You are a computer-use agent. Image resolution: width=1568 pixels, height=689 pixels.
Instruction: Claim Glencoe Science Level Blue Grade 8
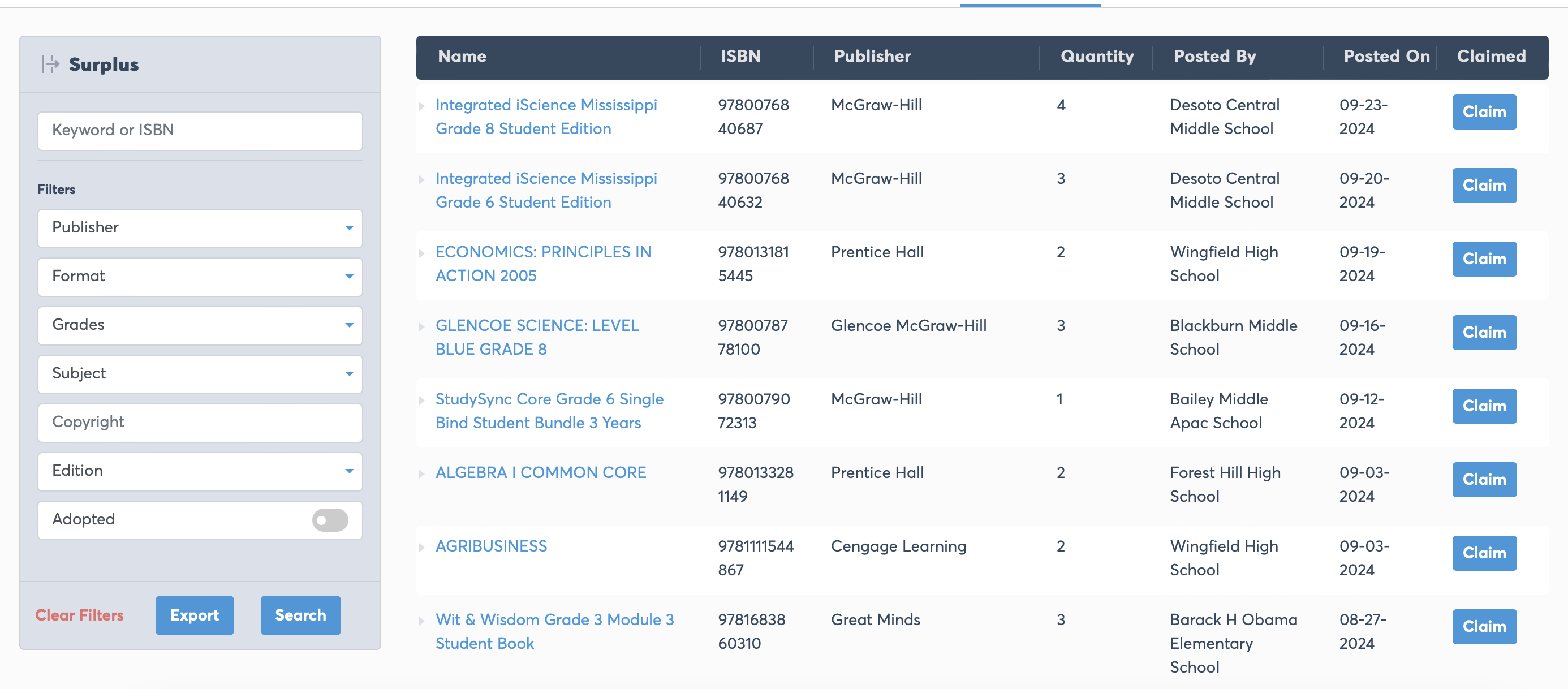pos(1484,333)
